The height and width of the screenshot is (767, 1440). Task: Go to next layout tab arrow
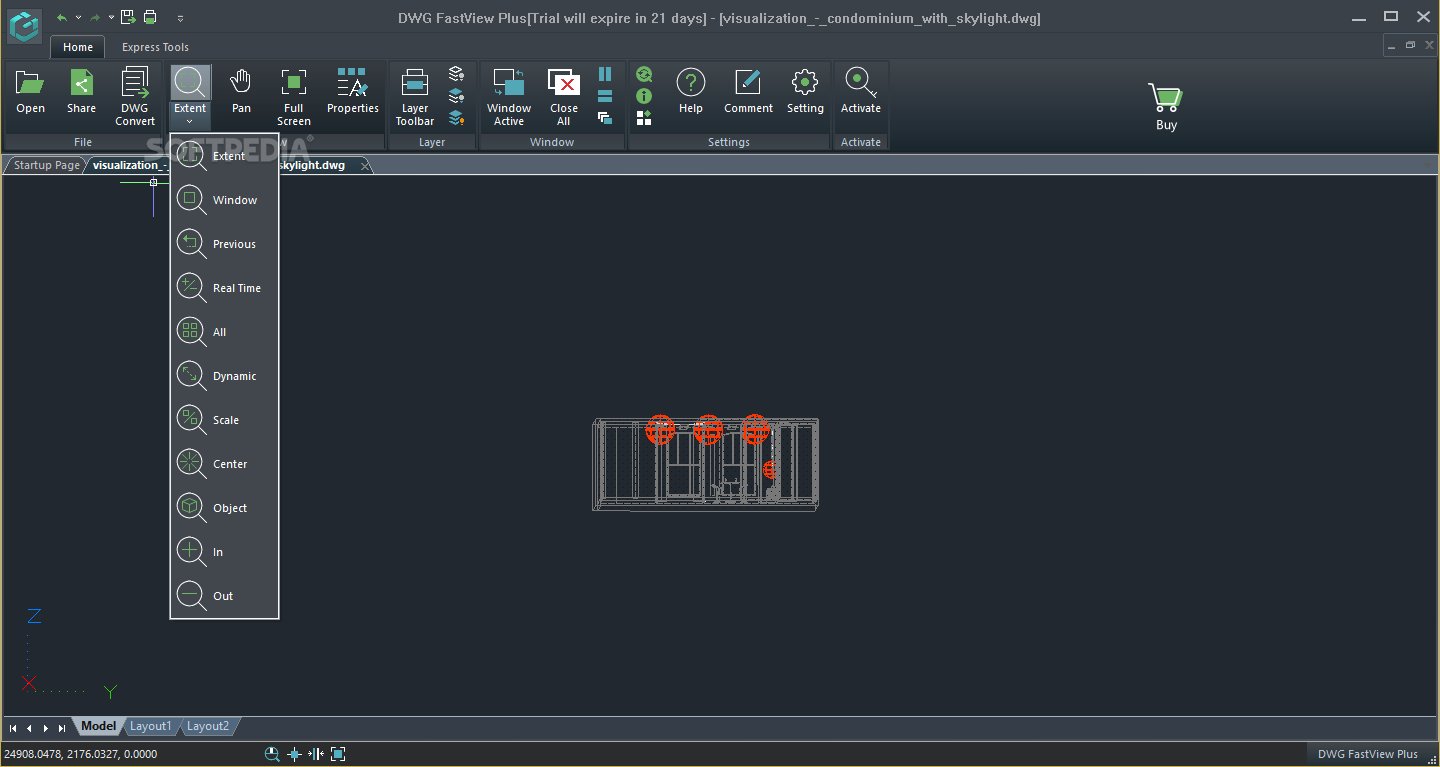coord(46,728)
